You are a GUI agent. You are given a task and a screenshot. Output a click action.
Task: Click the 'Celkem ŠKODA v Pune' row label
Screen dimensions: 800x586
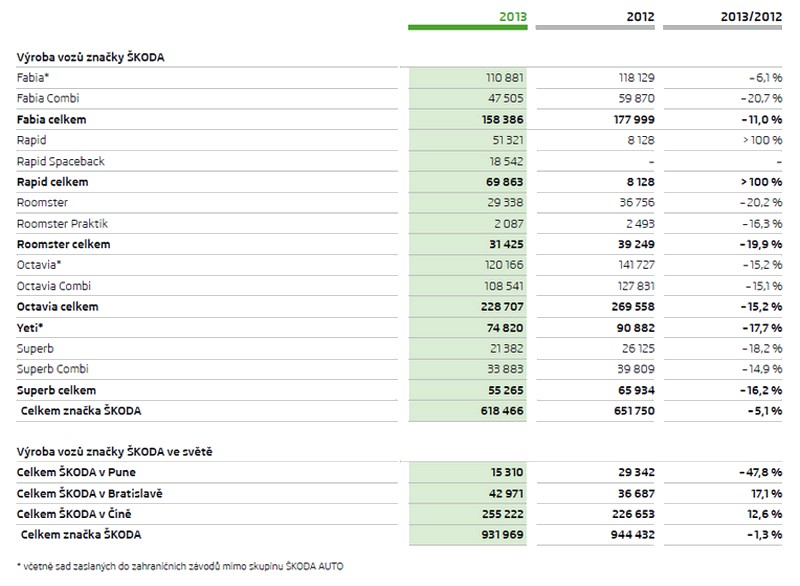(x=76, y=472)
